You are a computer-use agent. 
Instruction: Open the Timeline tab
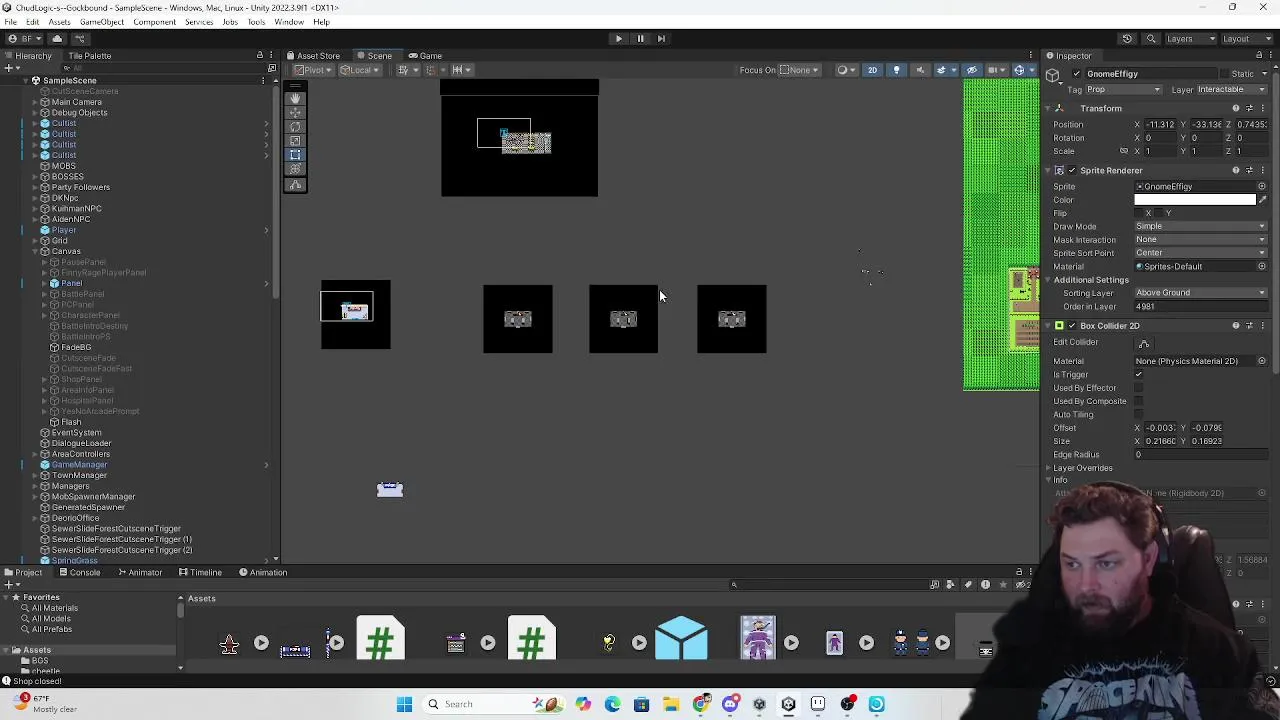[200, 573]
